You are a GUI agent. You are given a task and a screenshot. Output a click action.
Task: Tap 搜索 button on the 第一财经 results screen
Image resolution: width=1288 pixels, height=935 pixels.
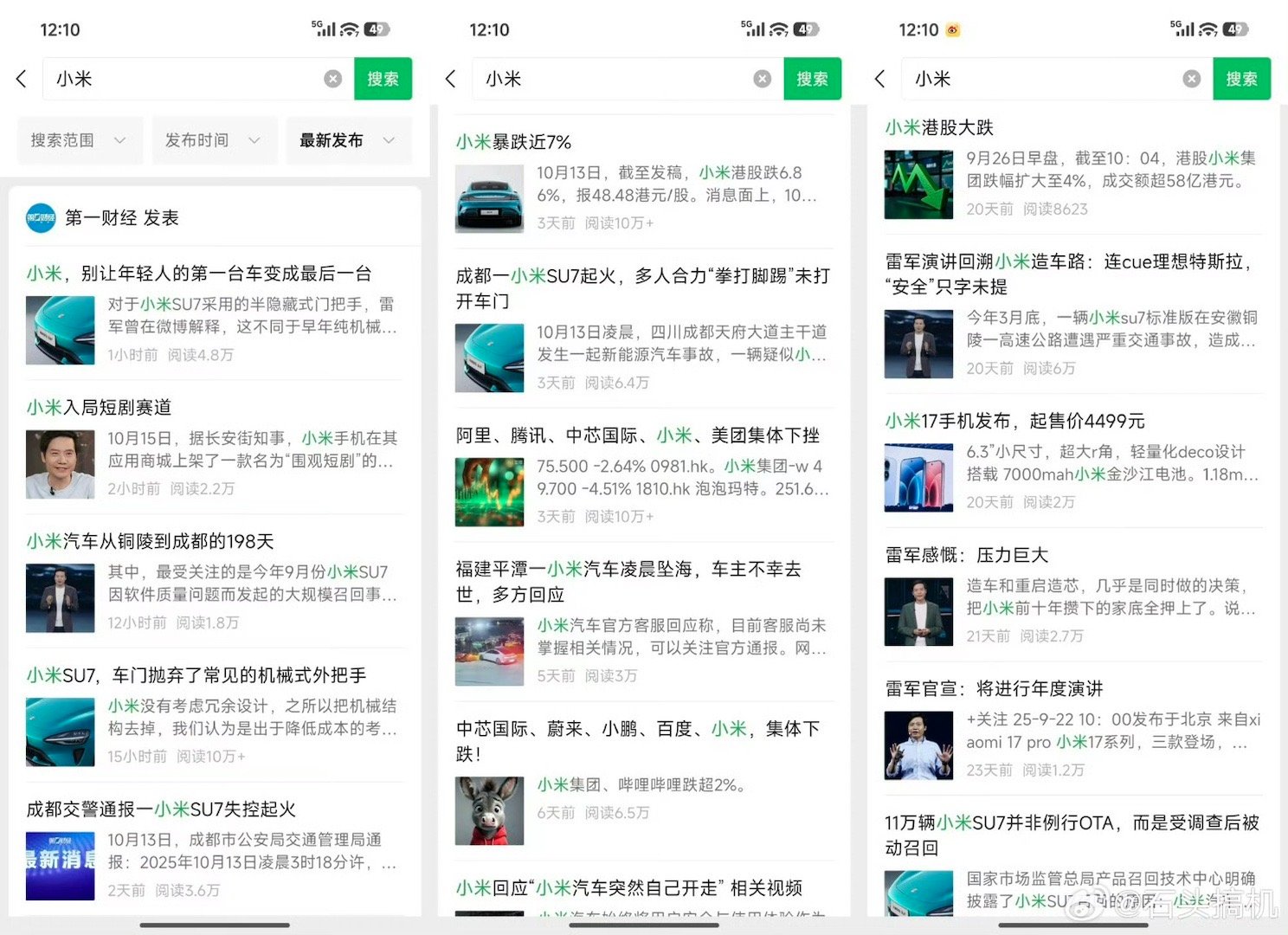383,79
